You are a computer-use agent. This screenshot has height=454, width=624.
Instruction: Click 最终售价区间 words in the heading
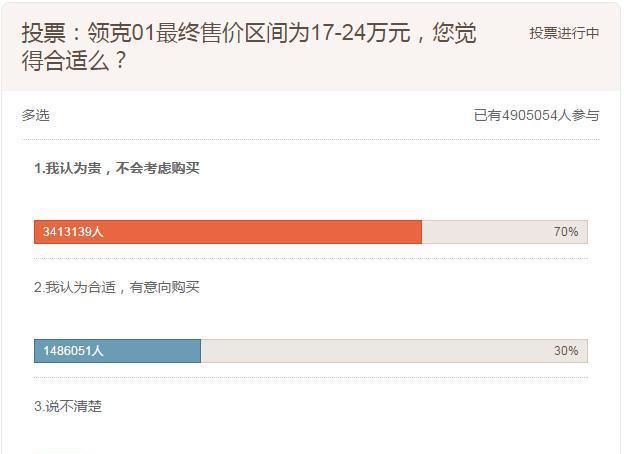212,33
